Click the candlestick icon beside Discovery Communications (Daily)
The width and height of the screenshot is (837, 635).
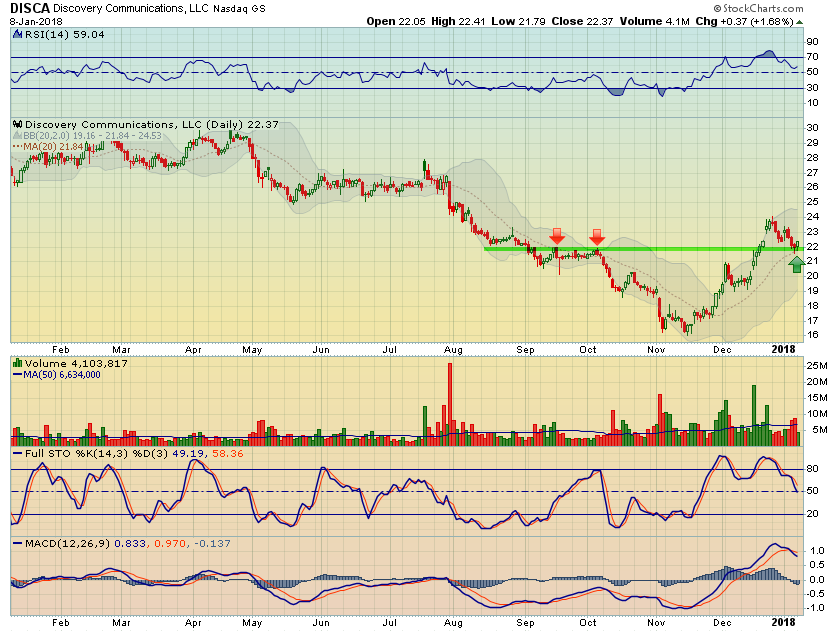(18, 124)
